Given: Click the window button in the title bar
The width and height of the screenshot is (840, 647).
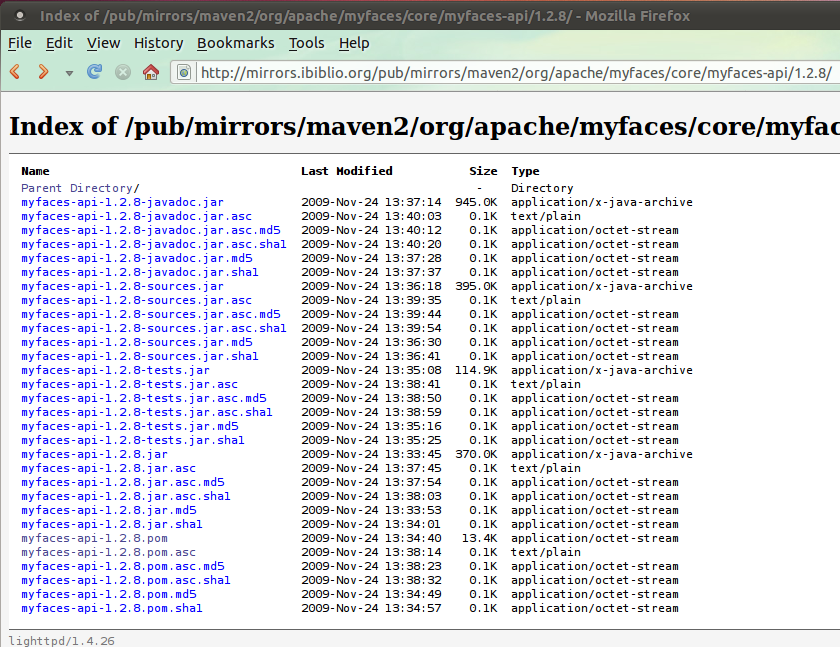Looking at the screenshot, I should [x=20, y=16].
